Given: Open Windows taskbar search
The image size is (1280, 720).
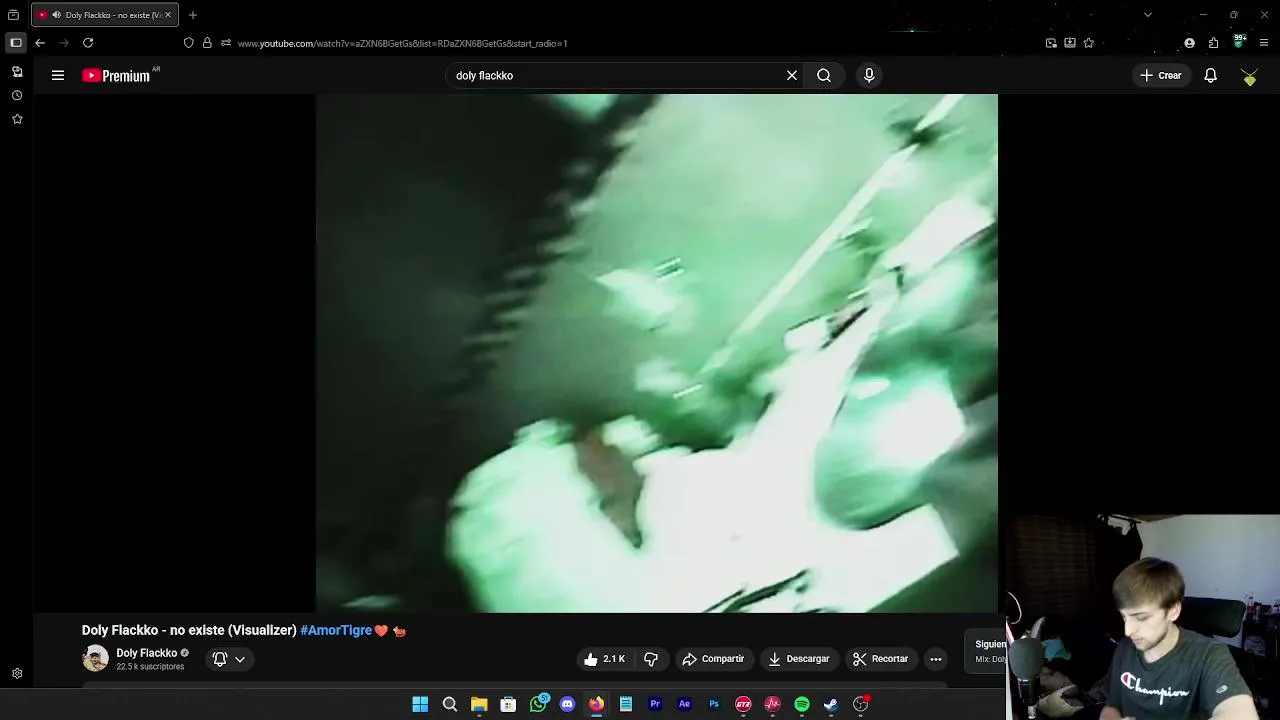Looking at the screenshot, I should coord(450,704).
